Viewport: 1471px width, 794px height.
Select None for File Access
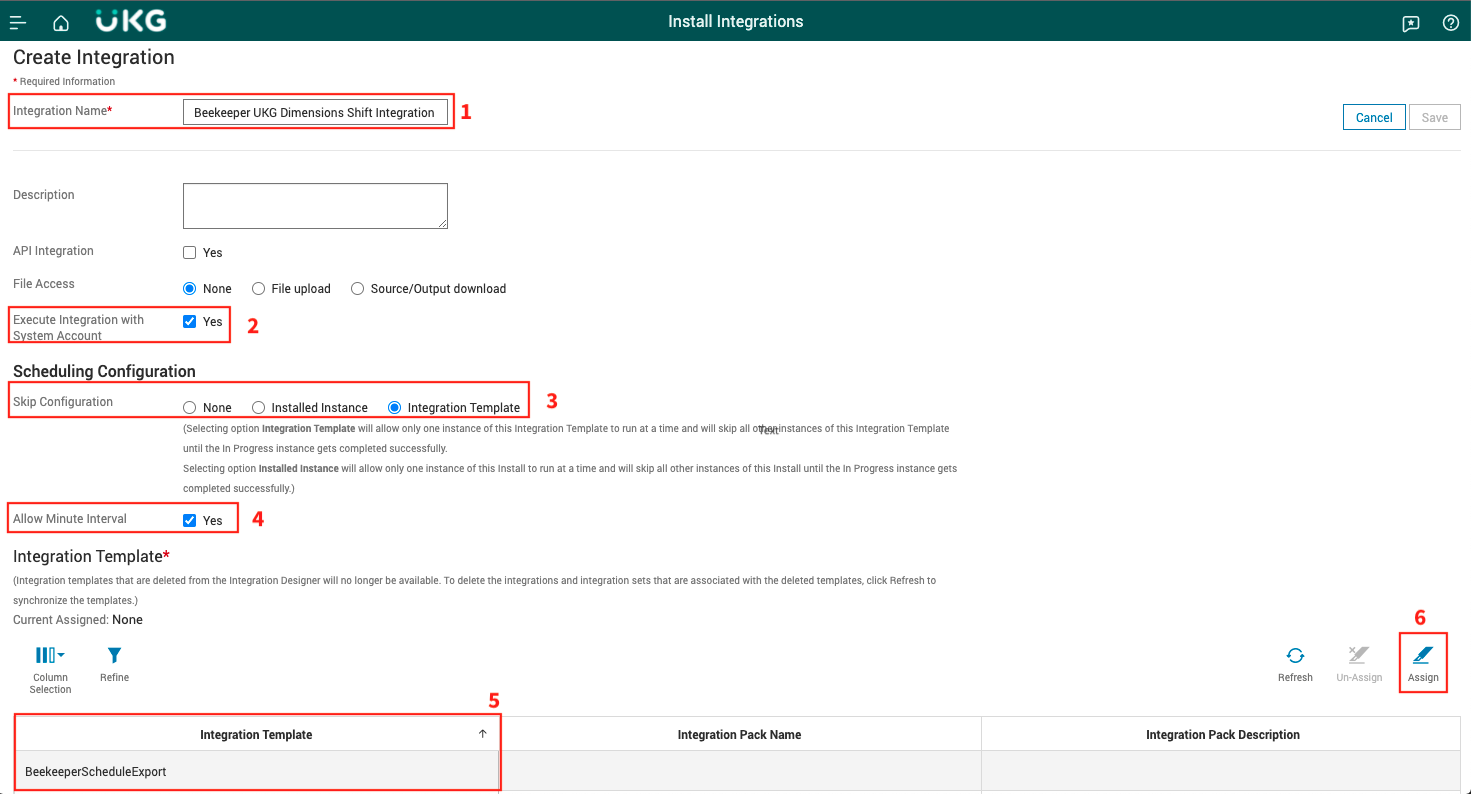[x=190, y=289]
